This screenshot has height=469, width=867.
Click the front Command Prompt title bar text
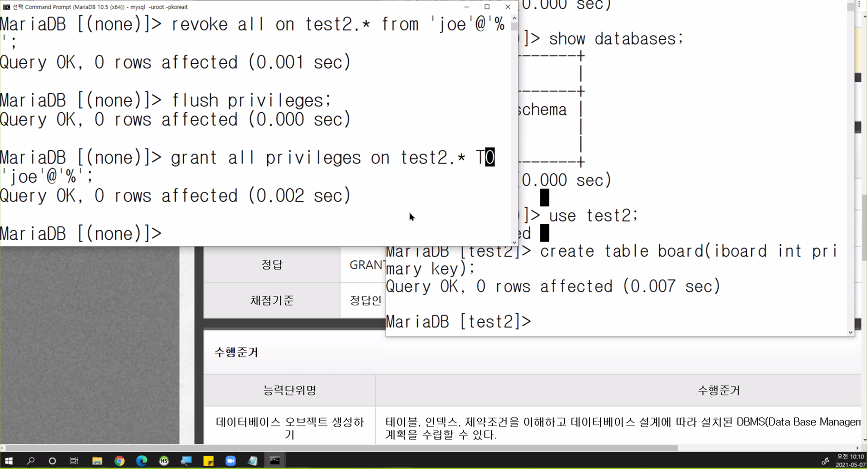(100, 7)
